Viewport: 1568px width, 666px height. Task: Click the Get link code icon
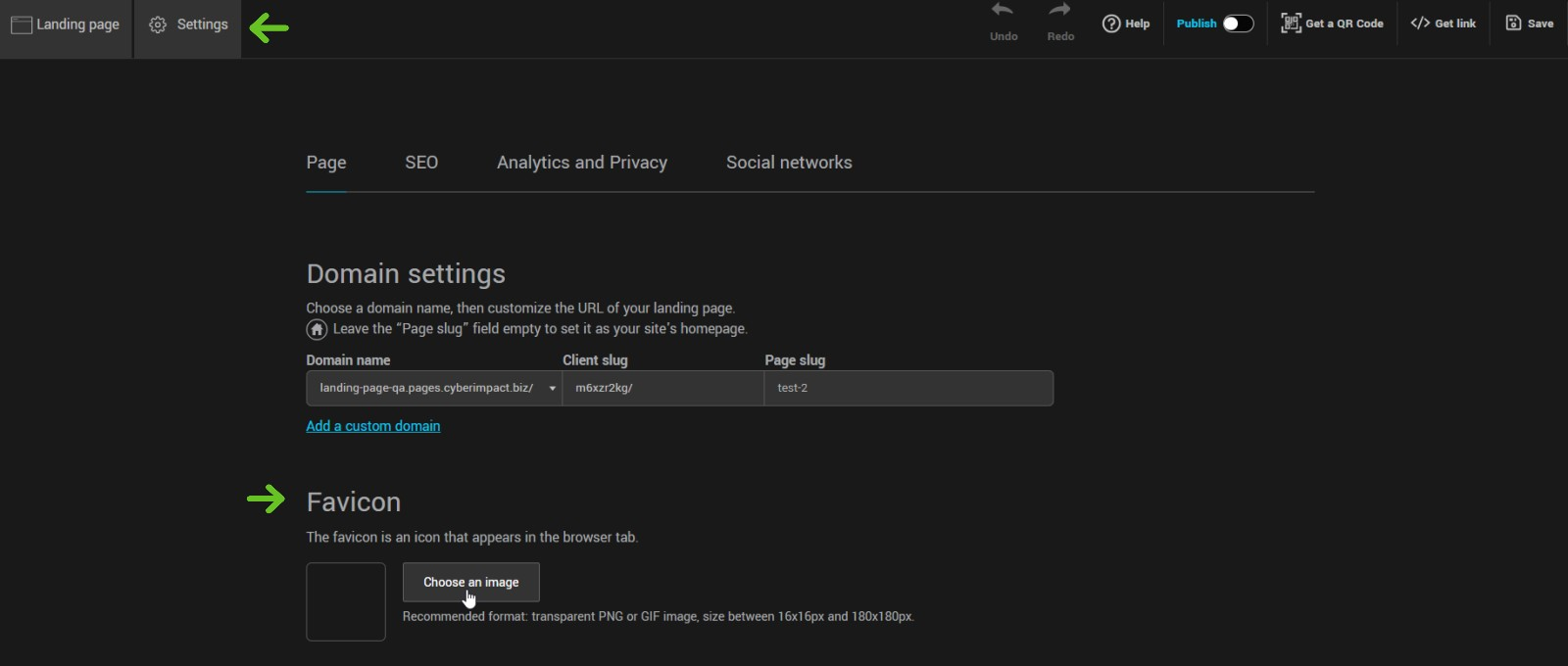pyautogui.click(x=1420, y=24)
